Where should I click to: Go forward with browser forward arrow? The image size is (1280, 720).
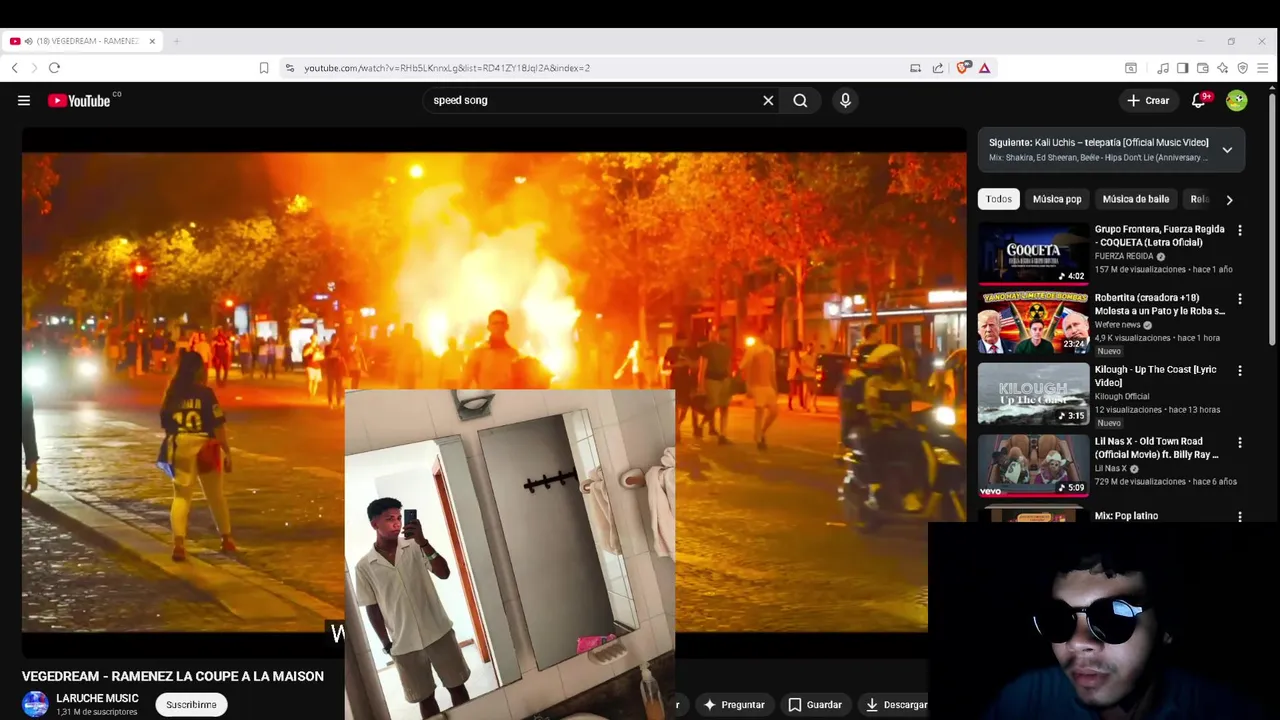34,68
